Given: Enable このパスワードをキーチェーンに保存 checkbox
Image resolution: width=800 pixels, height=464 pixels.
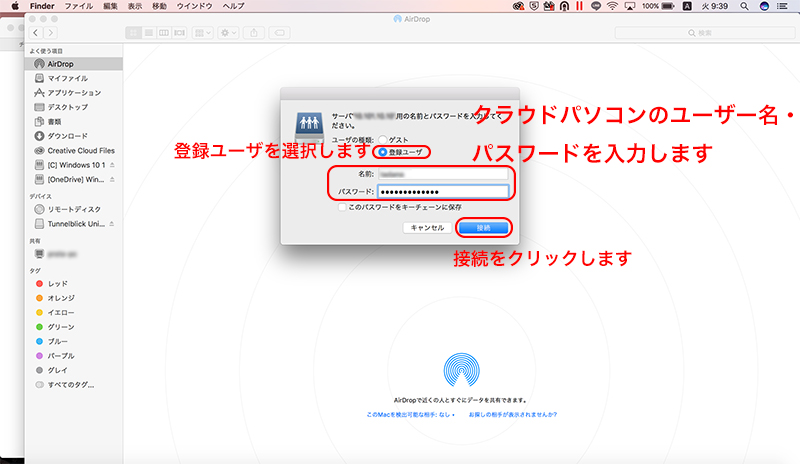Looking at the screenshot, I should pos(342,207).
